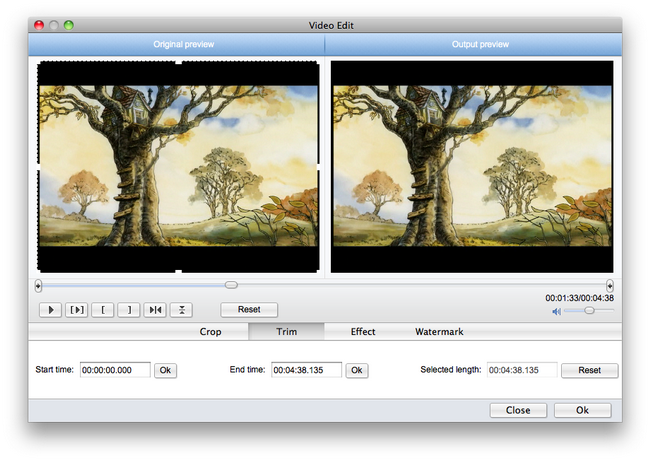Switch to the Crop tab
This screenshot has width=650, height=461.
click(210, 332)
